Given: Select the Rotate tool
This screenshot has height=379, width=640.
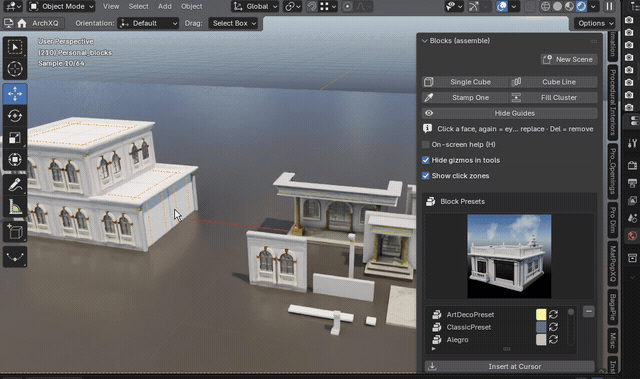Looking at the screenshot, I should [x=15, y=116].
